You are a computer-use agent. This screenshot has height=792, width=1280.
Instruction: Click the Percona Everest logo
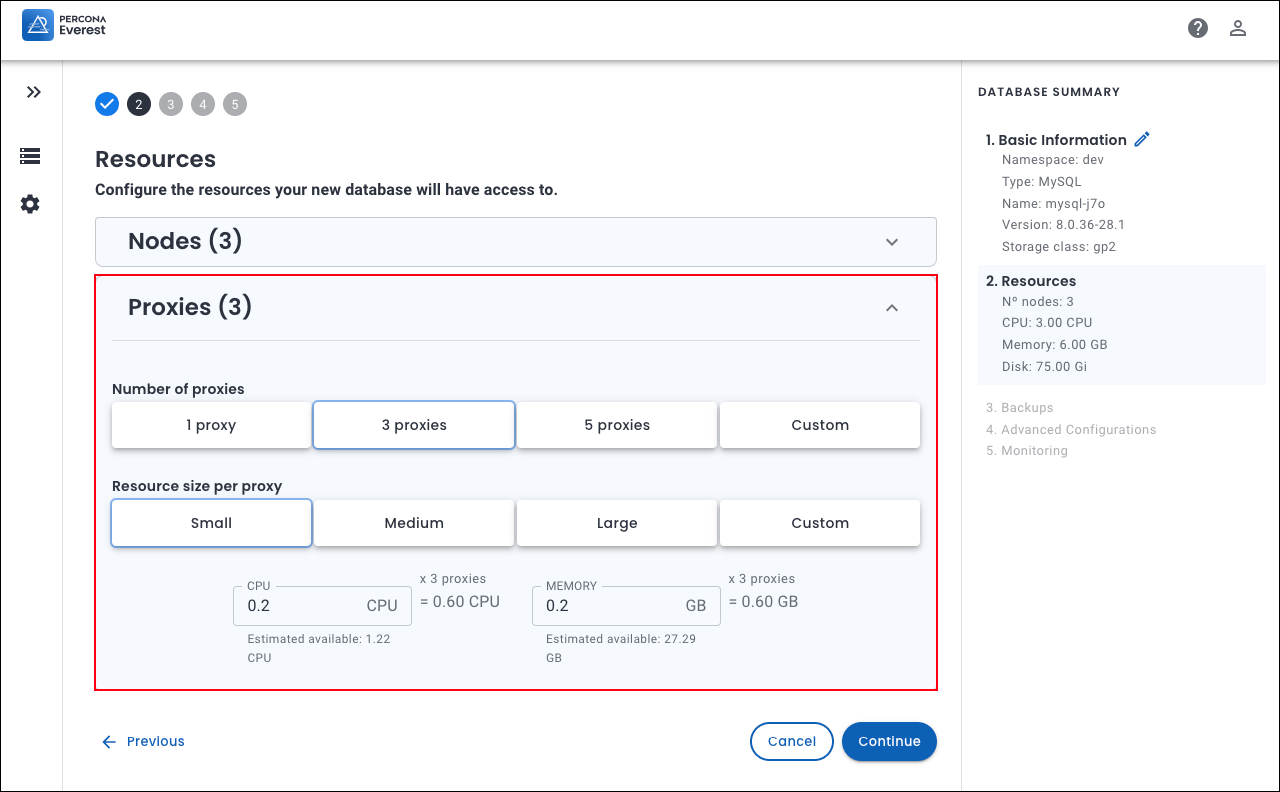[64, 25]
